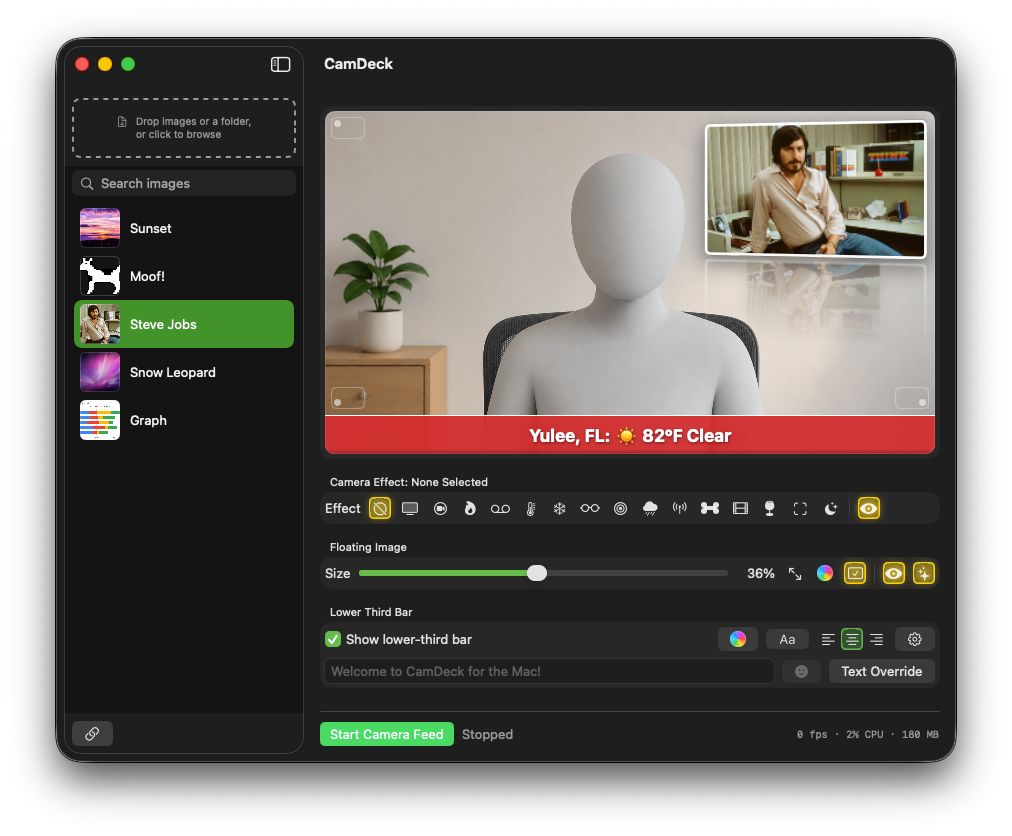The height and width of the screenshot is (836, 1012).
Task: Toggle camera effect visibility eye
Action: 869,509
